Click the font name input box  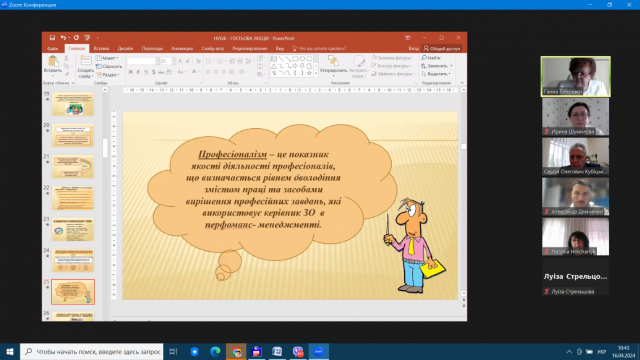click(141, 61)
